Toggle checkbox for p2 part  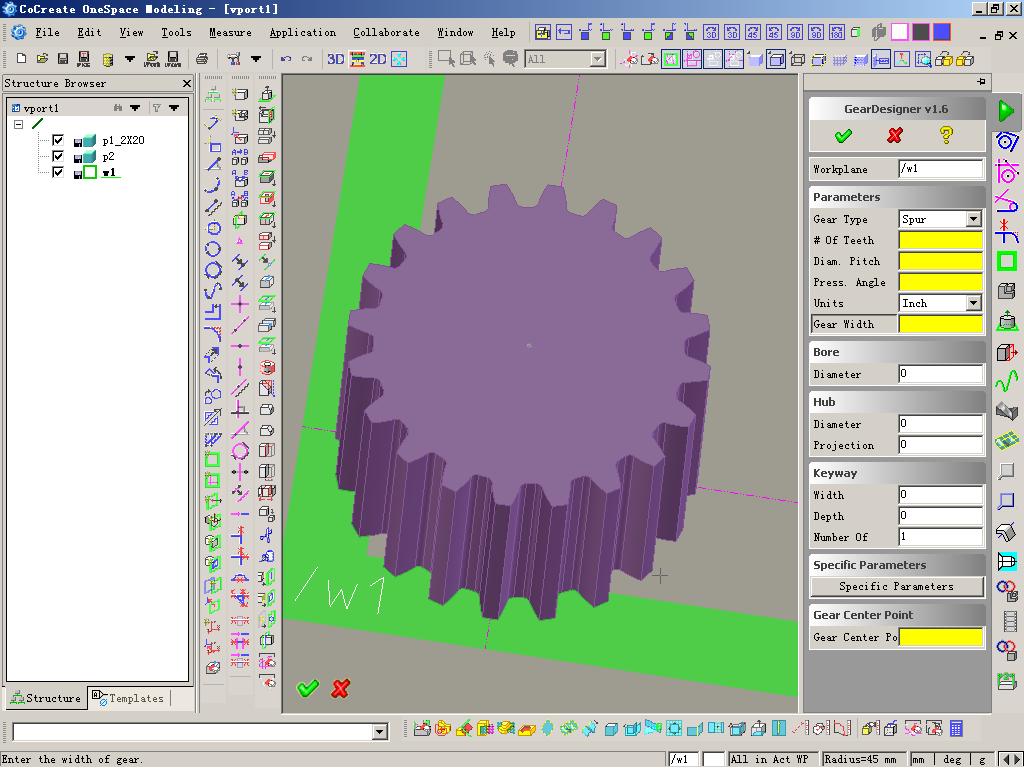coord(58,156)
